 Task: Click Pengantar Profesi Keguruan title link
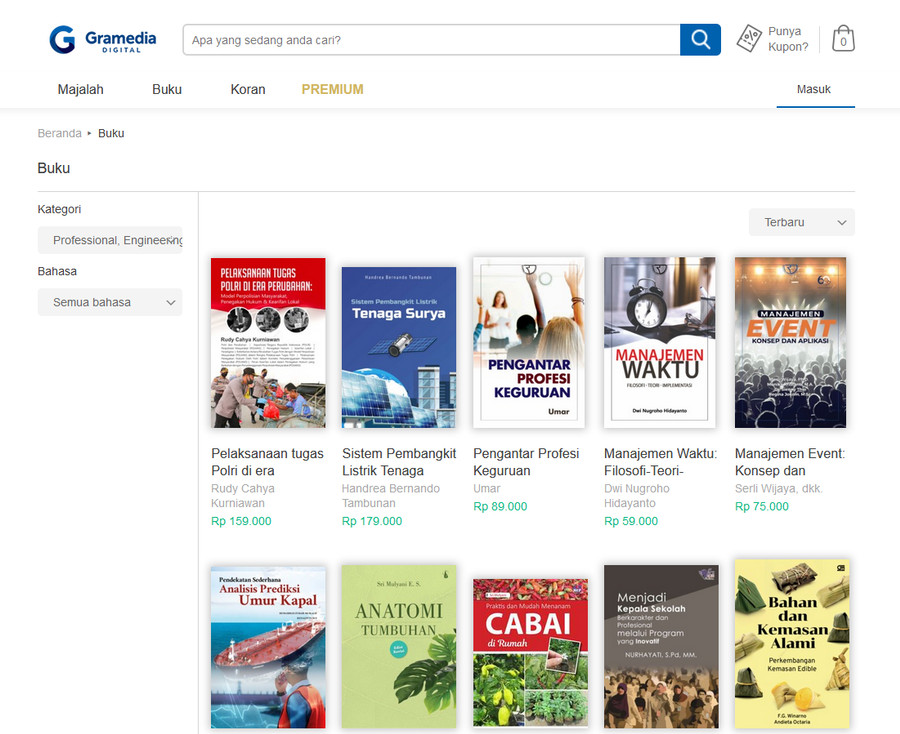(526, 462)
